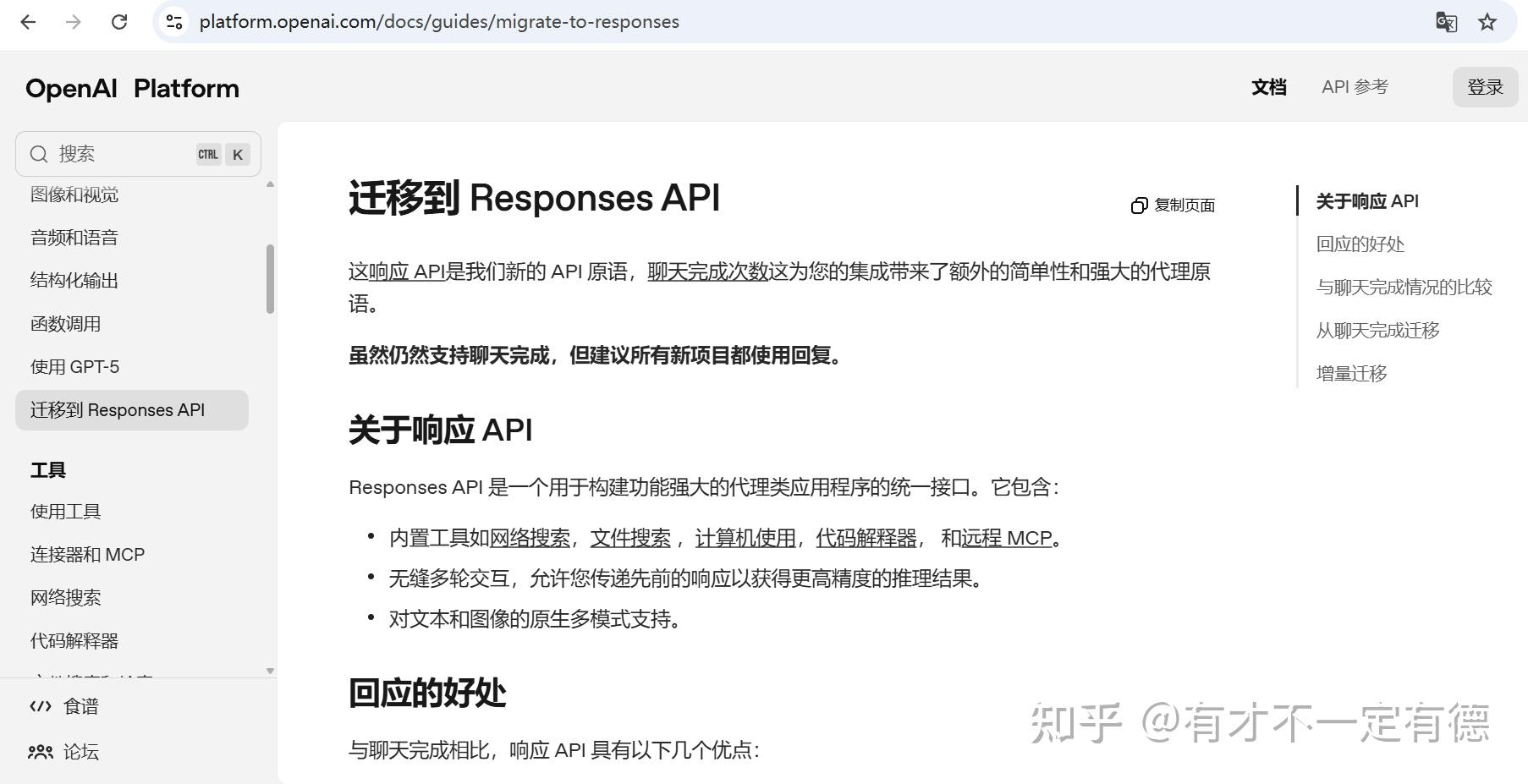
Task: Open the recipes (食谱) section icon
Action: (41, 706)
